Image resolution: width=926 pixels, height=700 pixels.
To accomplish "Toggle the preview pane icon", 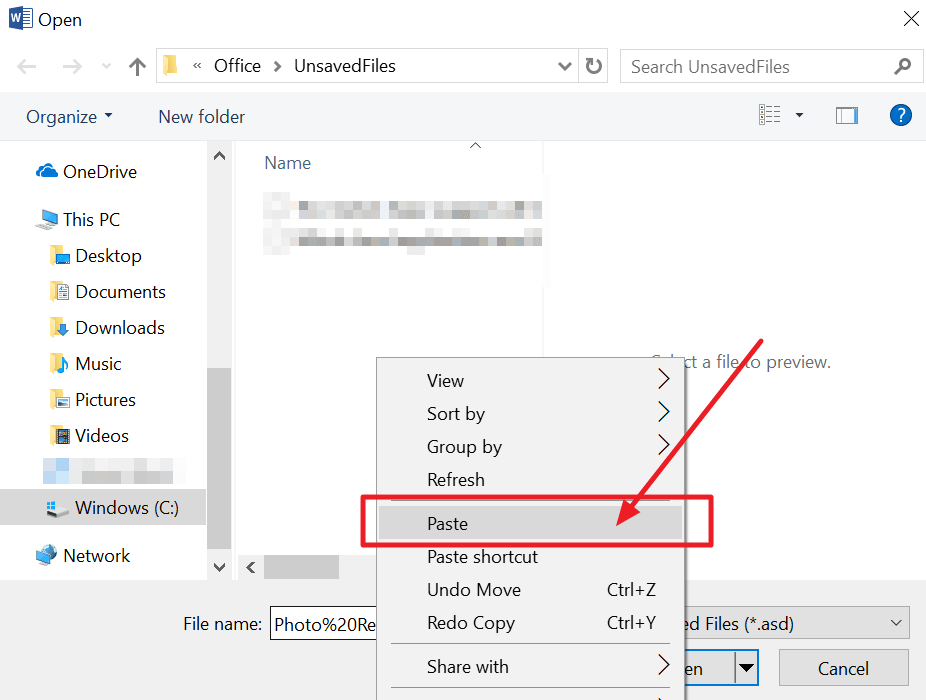I will click(847, 116).
